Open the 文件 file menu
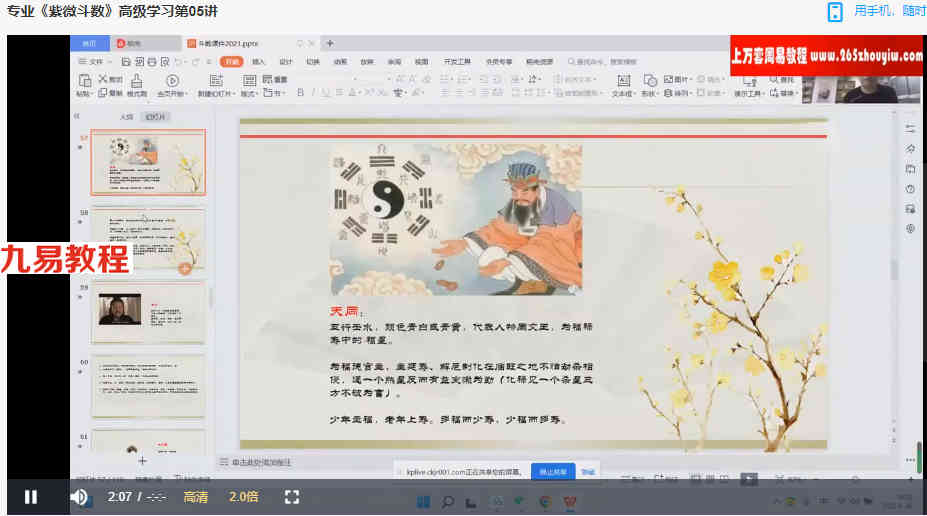The width and height of the screenshot is (927, 516). pos(95,61)
